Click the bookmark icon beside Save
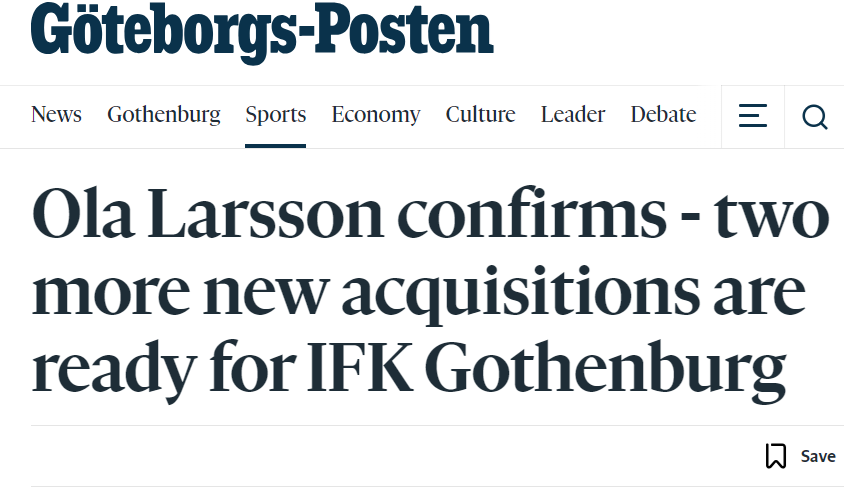 [x=776, y=456]
